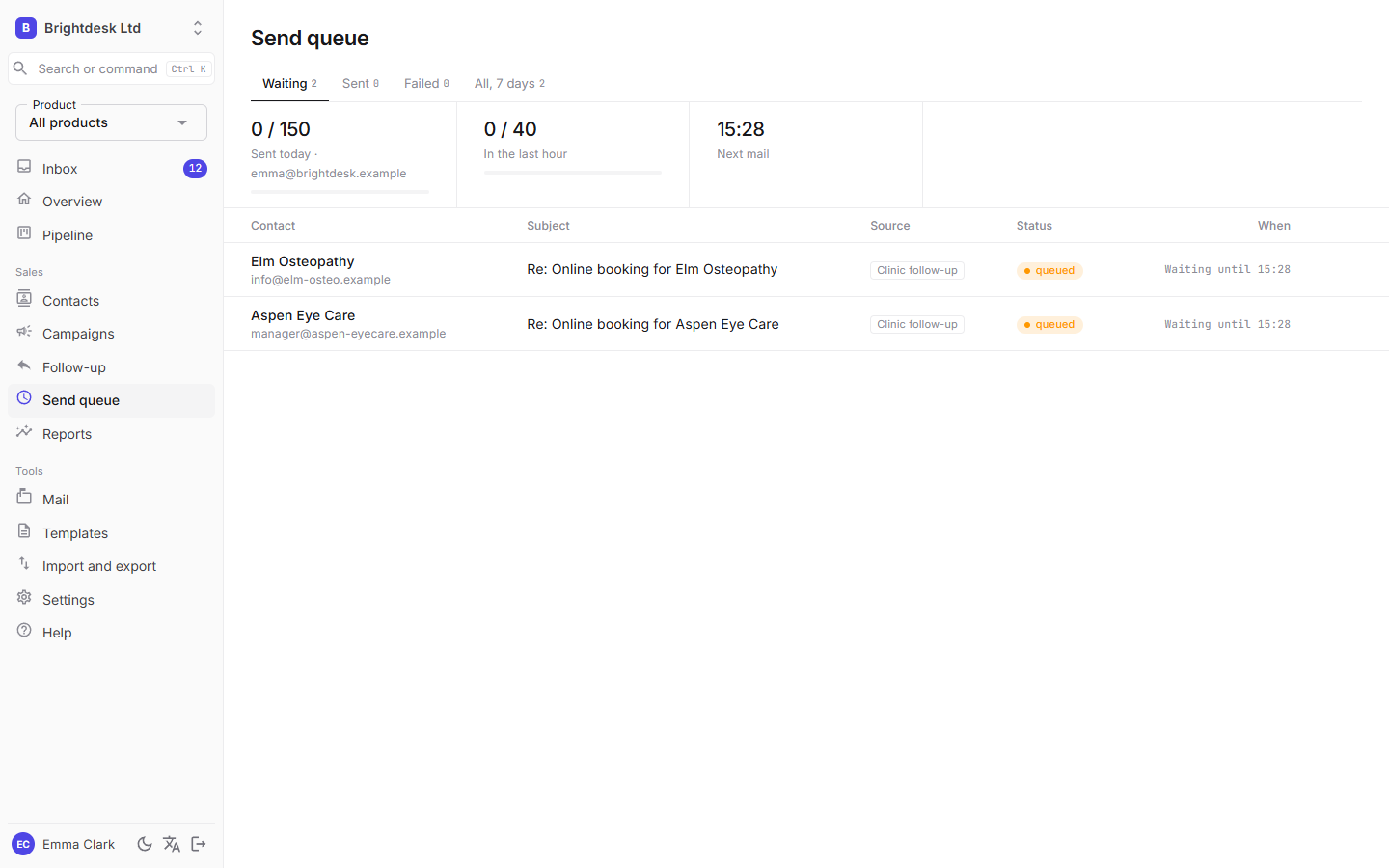
Task: Click the In the last hour progress bar
Action: [x=573, y=173]
